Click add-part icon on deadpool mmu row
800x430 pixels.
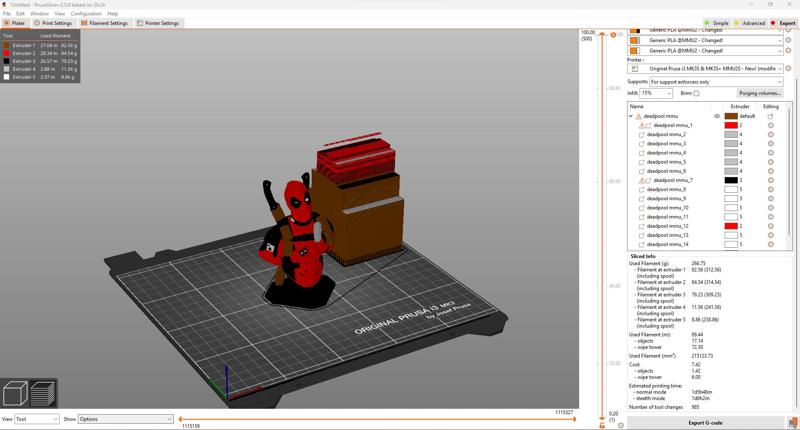pos(771,116)
